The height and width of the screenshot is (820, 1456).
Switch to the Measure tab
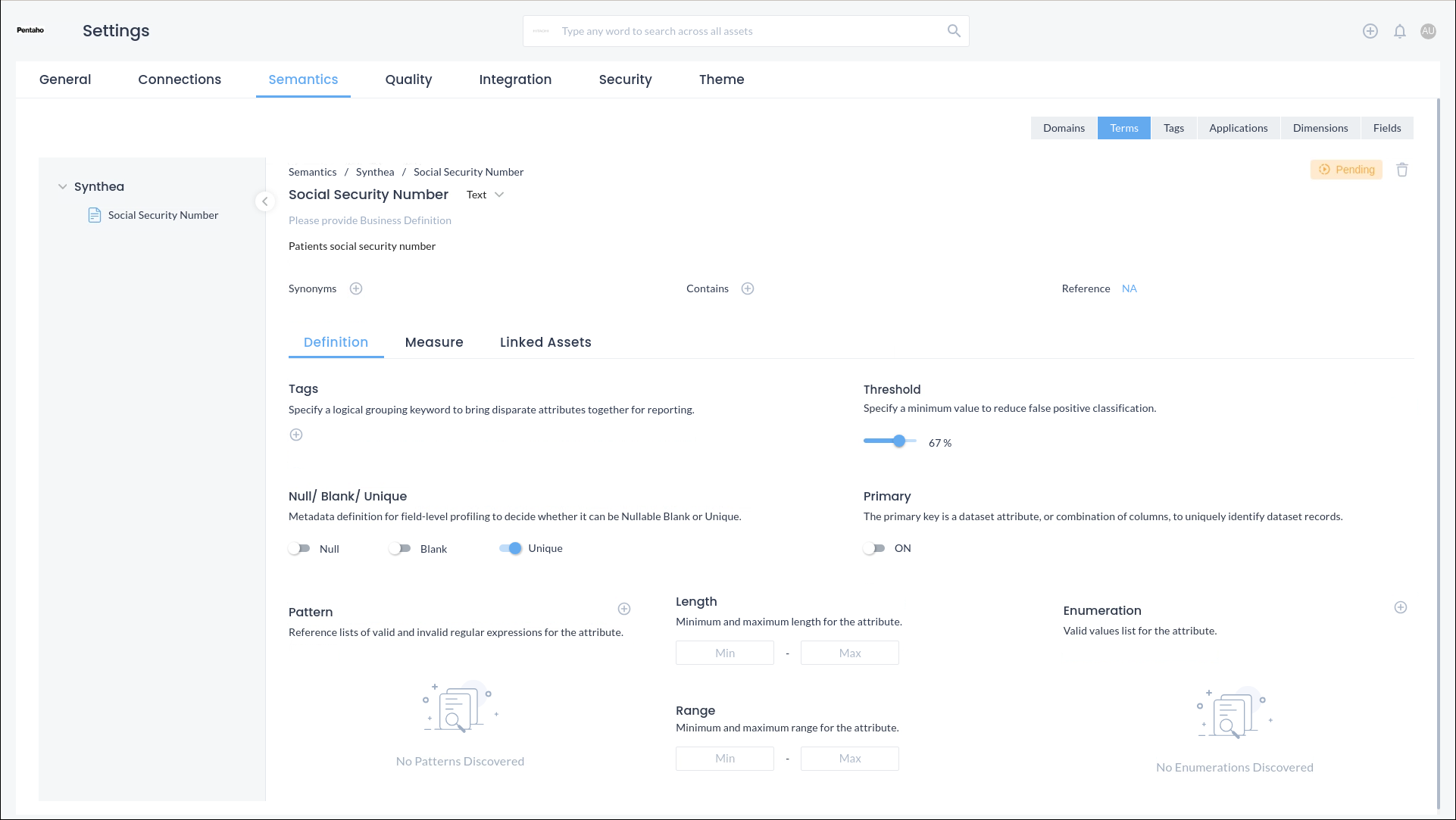point(434,342)
